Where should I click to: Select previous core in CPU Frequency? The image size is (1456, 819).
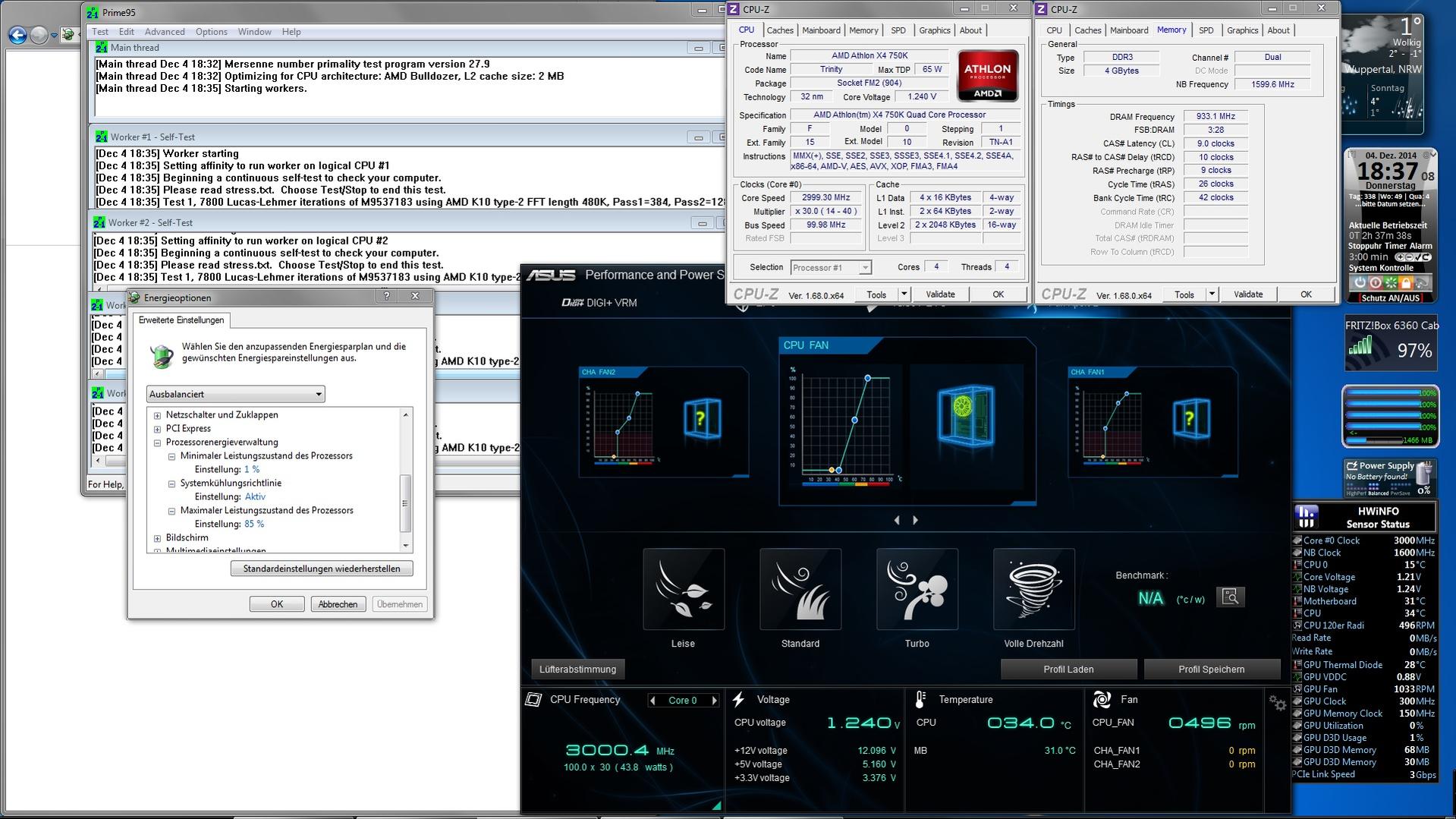click(653, 701)
